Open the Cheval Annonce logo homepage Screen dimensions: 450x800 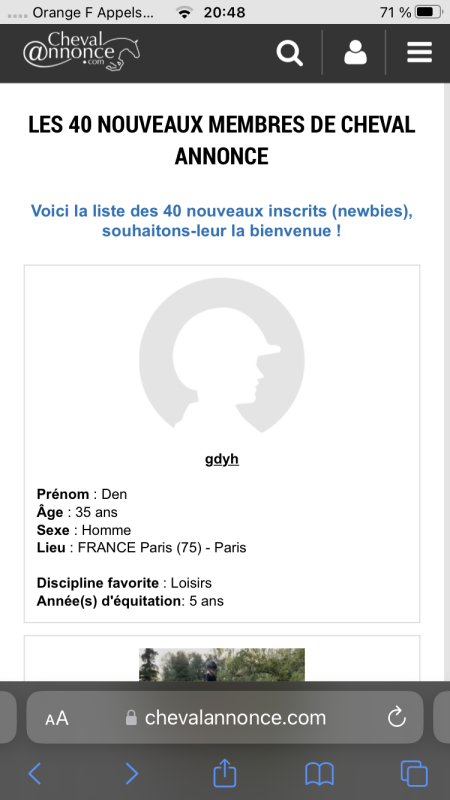tap(82, 51)
